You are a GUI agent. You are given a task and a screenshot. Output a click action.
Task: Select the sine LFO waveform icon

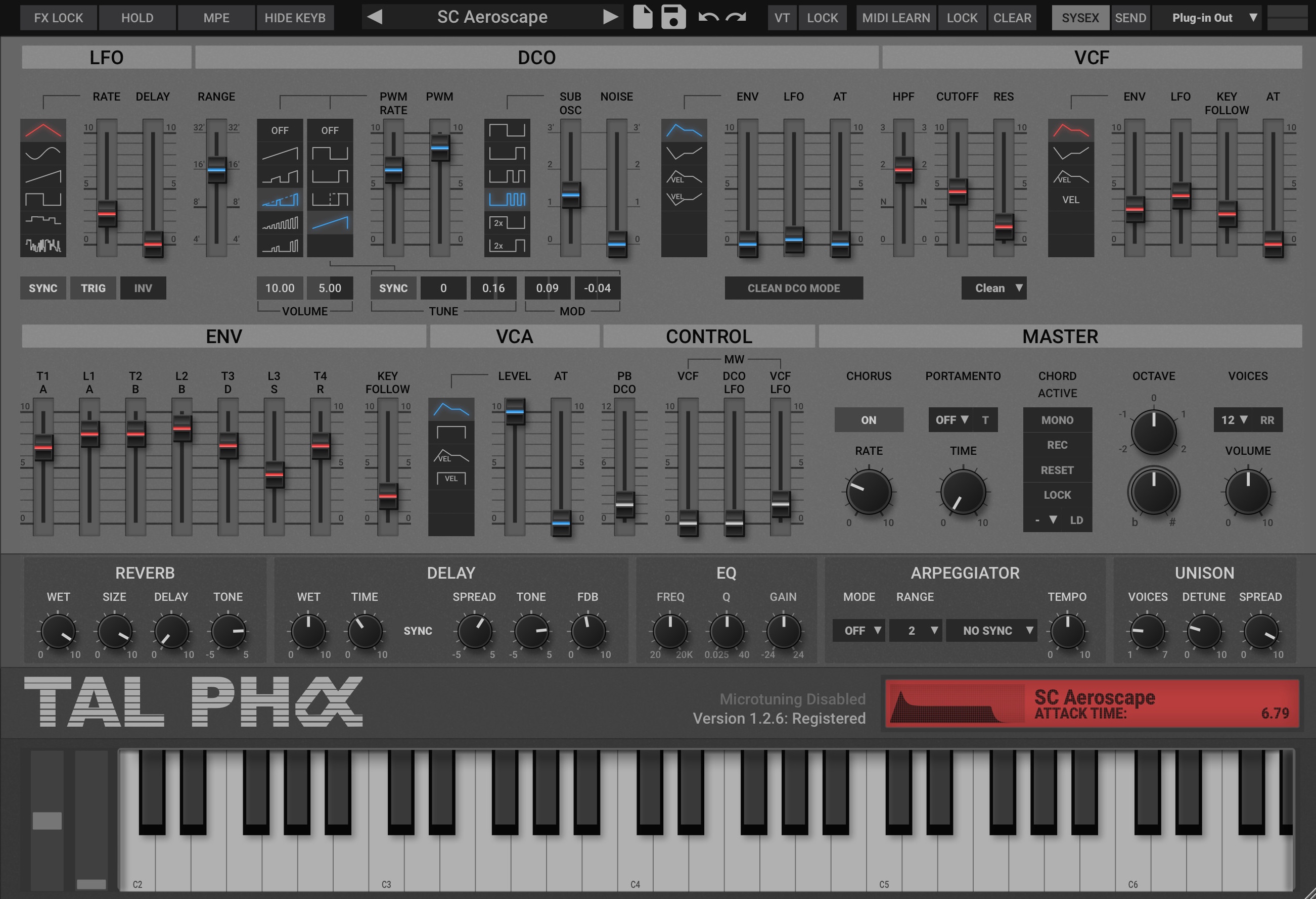coord(43,152)
